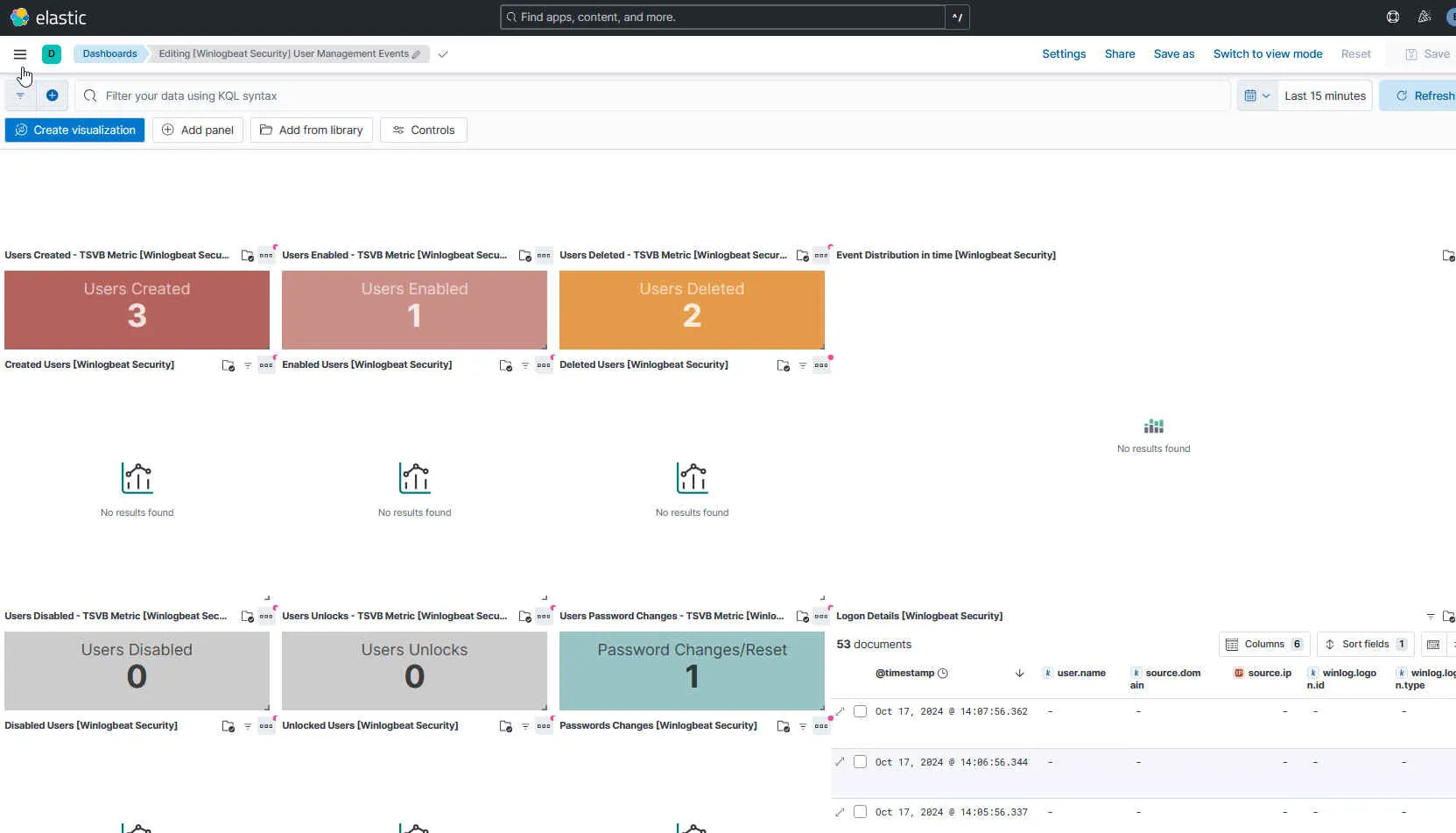Open the Last 15 minutes time picker
This screenshot has height=833, width=1456.
pos(1325,95)
